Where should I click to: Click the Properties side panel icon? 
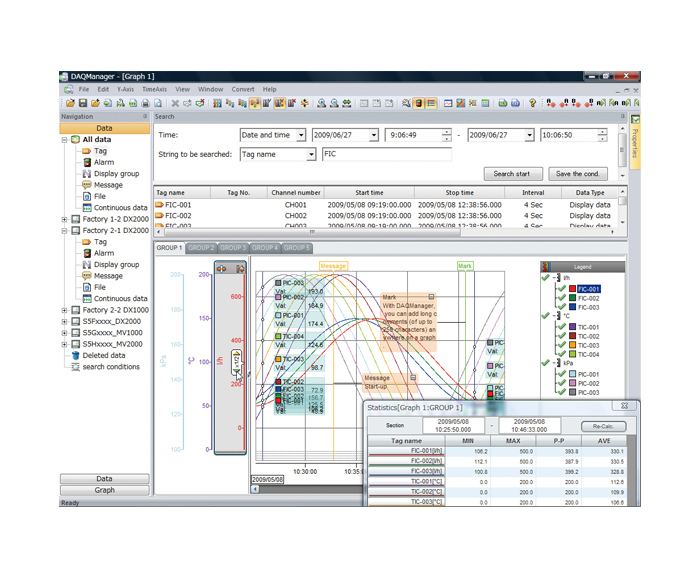[x=635, y=120]
